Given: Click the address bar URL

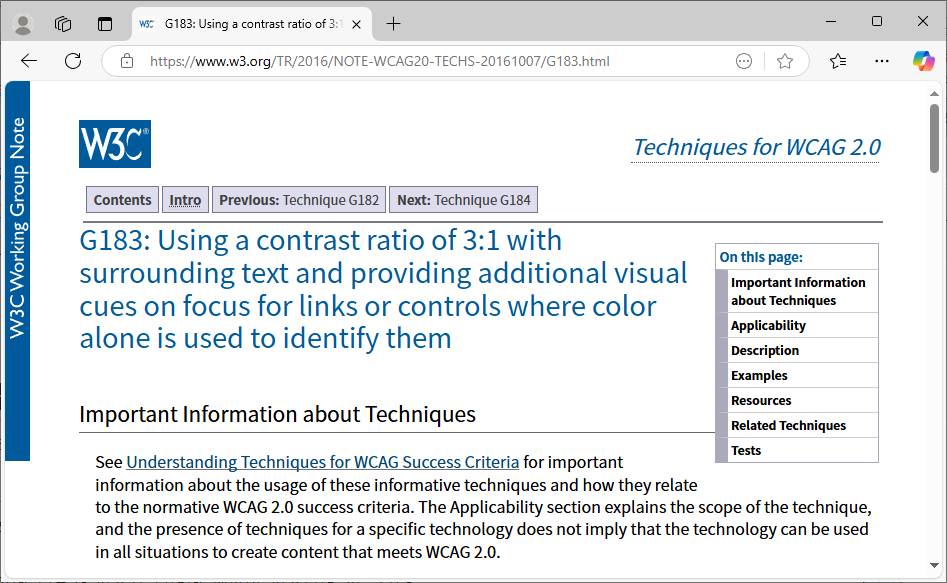Looking at the screenshot, I should tap(379, 61).
